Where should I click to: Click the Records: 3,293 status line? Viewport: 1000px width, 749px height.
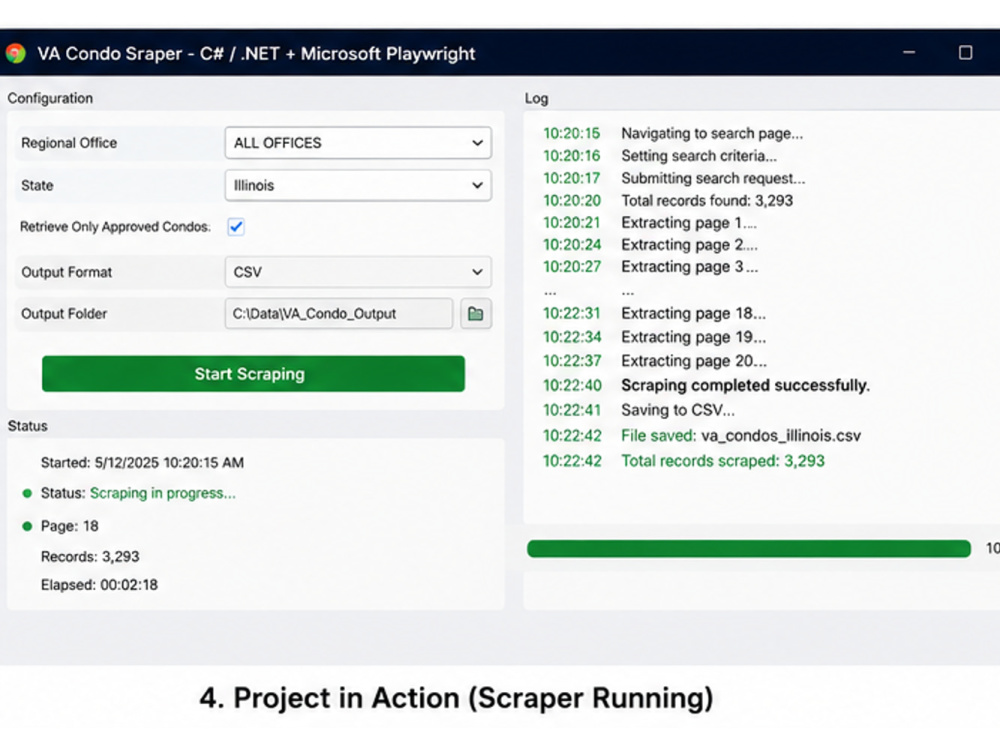pos(90,556)
